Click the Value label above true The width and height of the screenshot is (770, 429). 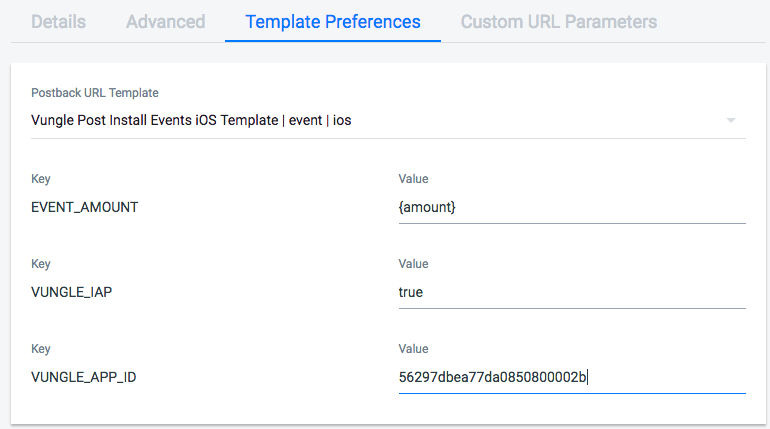click(x=413, y=264)
